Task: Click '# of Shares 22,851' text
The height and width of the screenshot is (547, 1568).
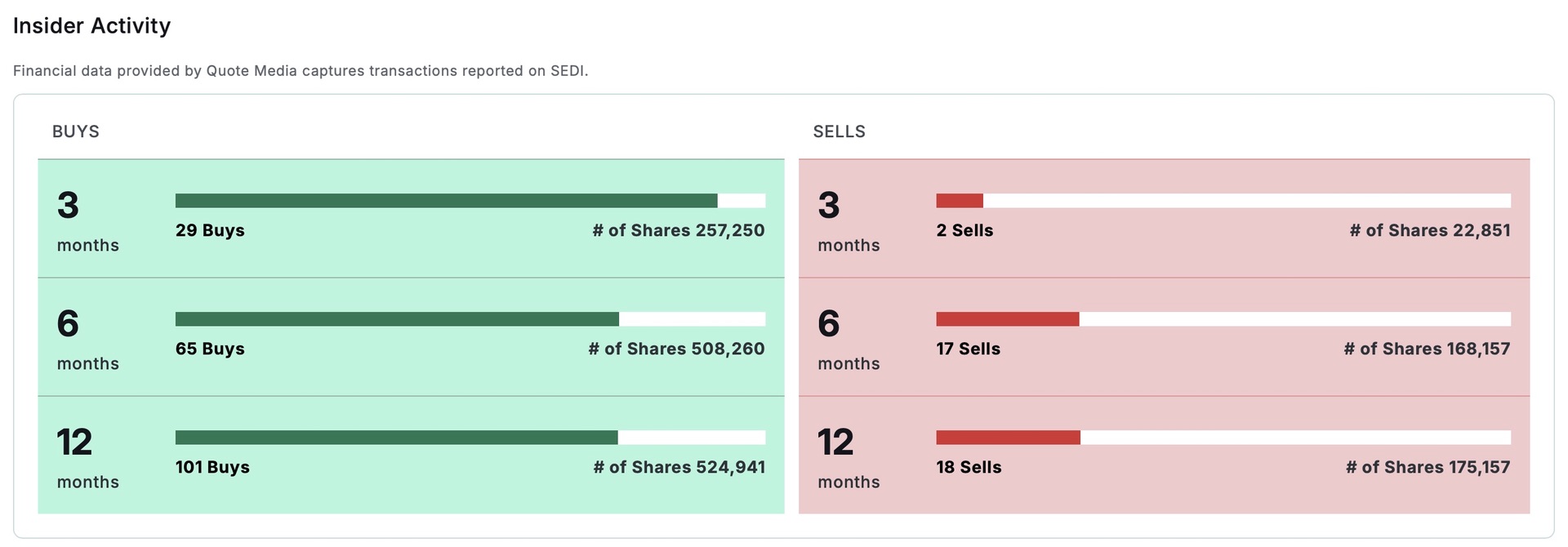Action: tap(1430, 230)
